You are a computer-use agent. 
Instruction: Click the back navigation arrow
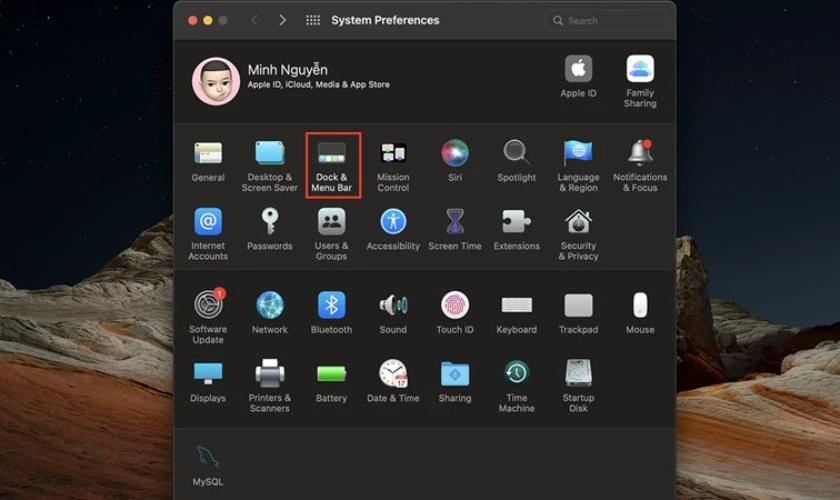point(254,20)
